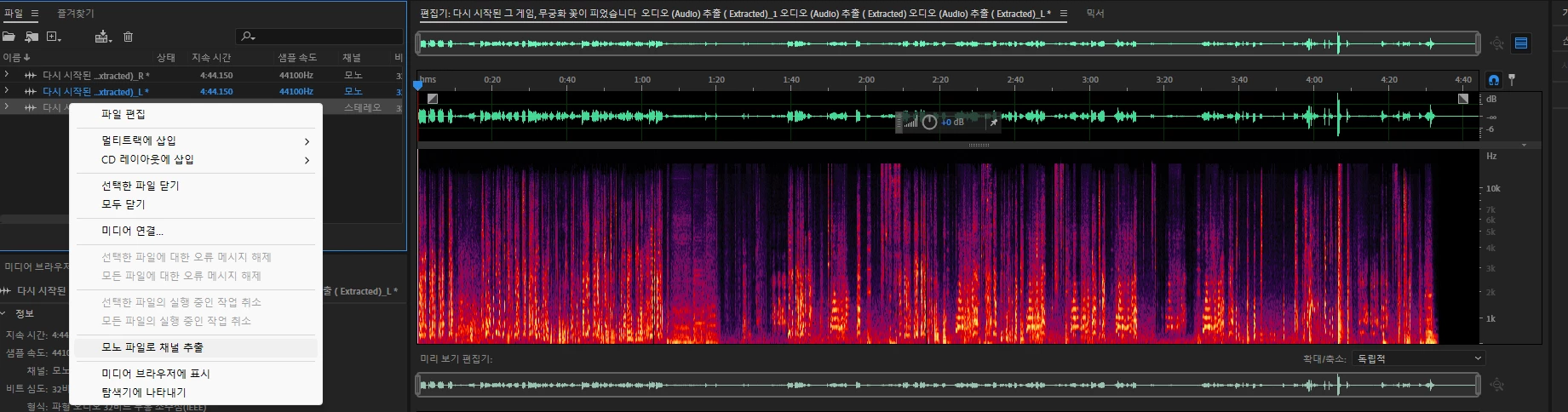
Task: Collapse the 정보 section
Action: coord(4,313)
